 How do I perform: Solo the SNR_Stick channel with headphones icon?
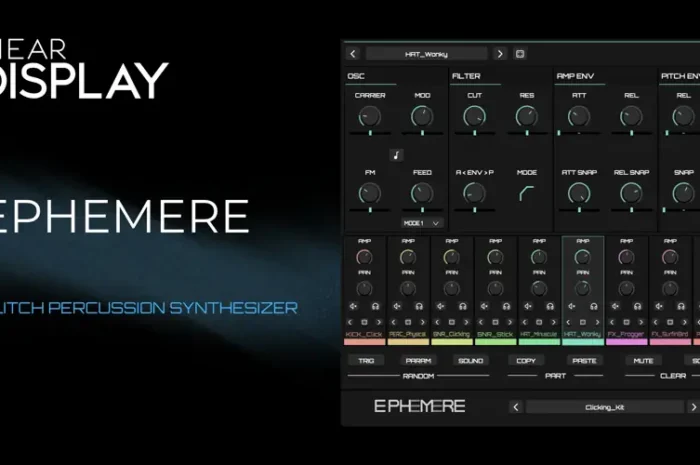506,306
